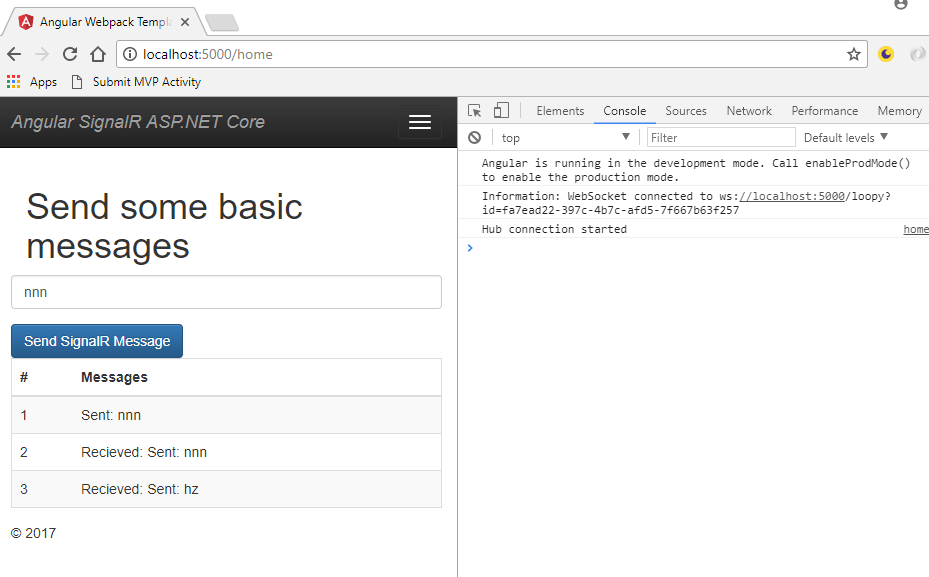The height and width of the screenshot is (577, 929).
Task: Select the Sources tab
Action: (x=686, y=111)
